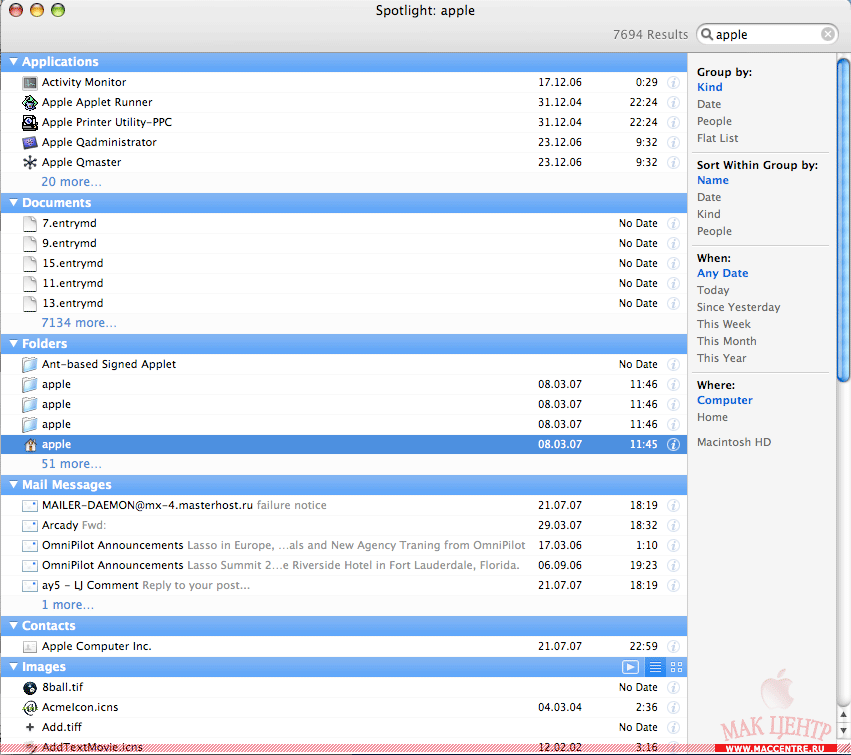Show 7134 more documents

79,323
